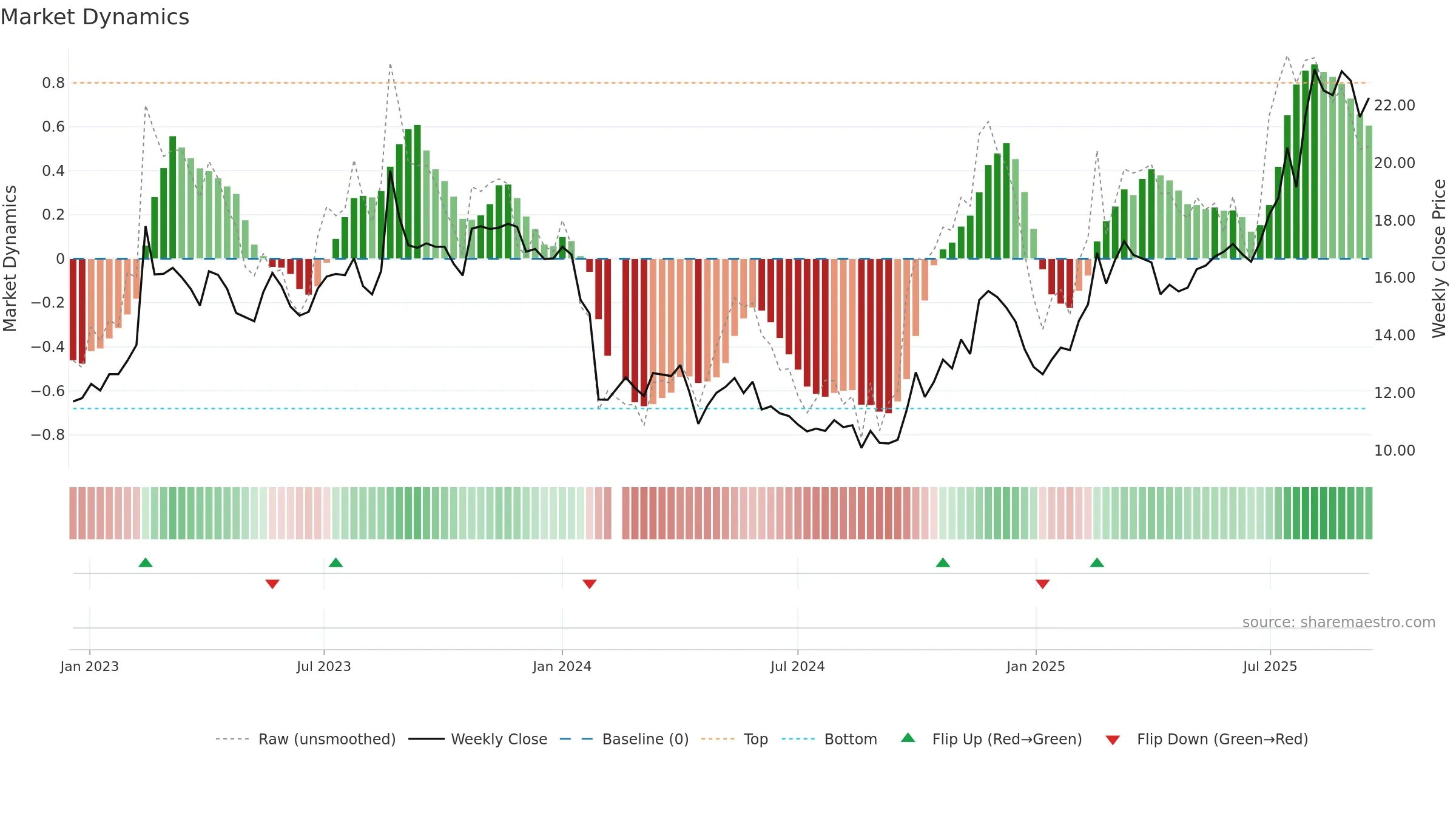Viewport: 1456px width, 819px height.
Task: Click the Jul 2024 axis label
Action: pyautogui.click(x=798, y=666)
